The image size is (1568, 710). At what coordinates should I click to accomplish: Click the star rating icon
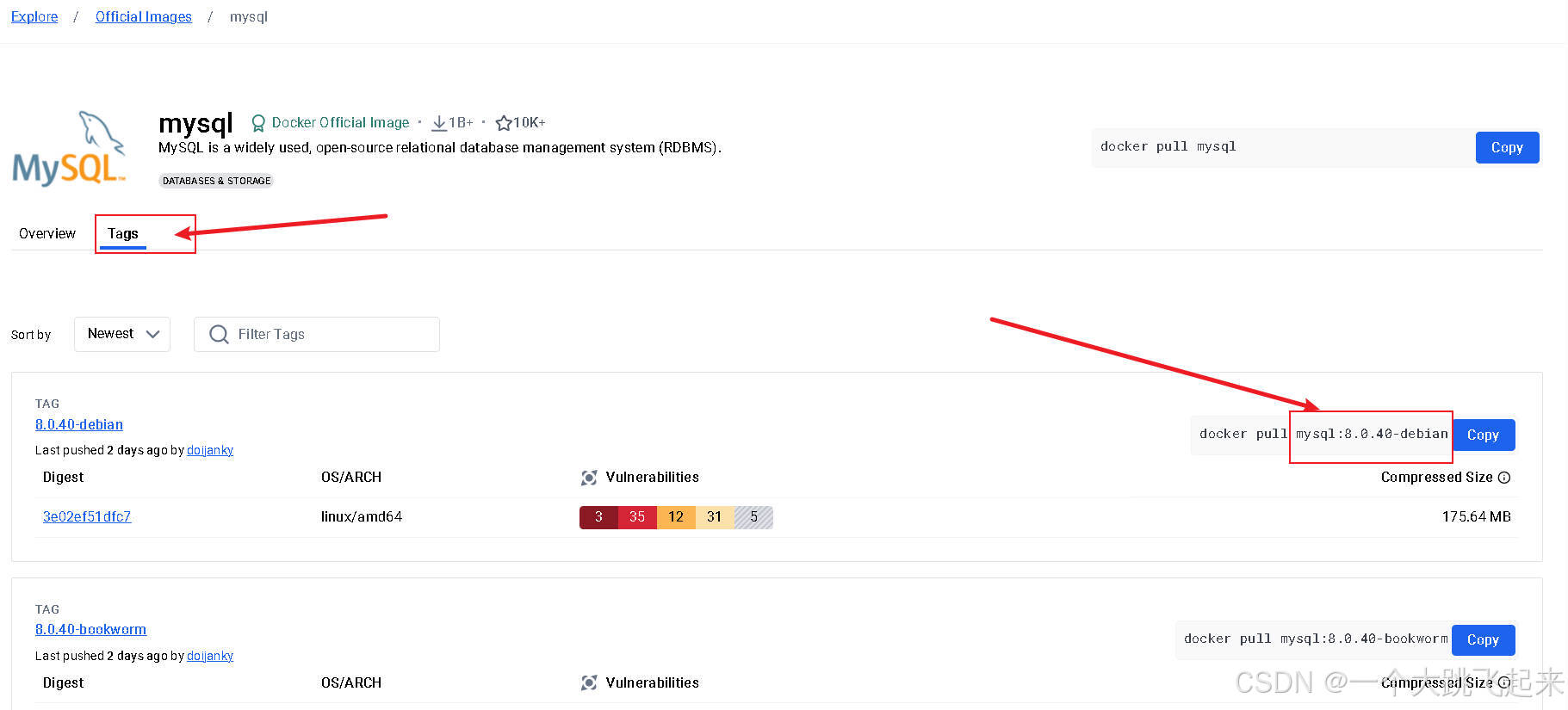tap(504, 123)
